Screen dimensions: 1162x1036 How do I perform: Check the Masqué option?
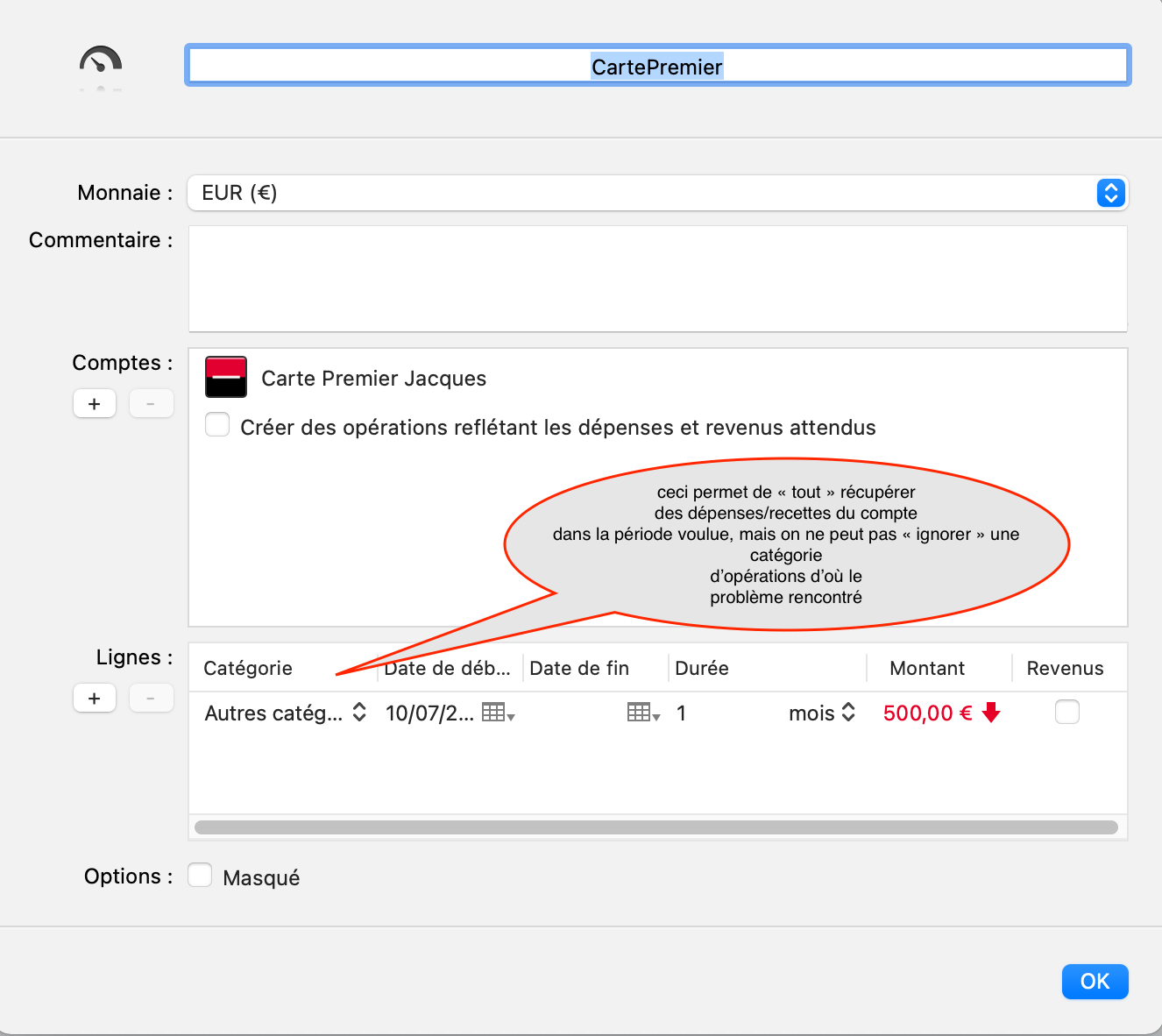tap(201, 876)
